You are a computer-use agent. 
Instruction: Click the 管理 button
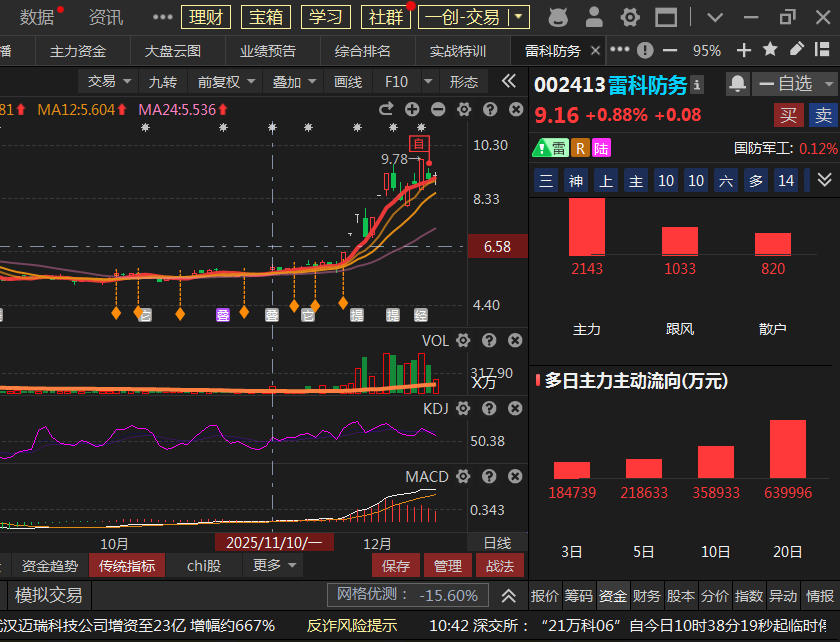click(448, 565)
